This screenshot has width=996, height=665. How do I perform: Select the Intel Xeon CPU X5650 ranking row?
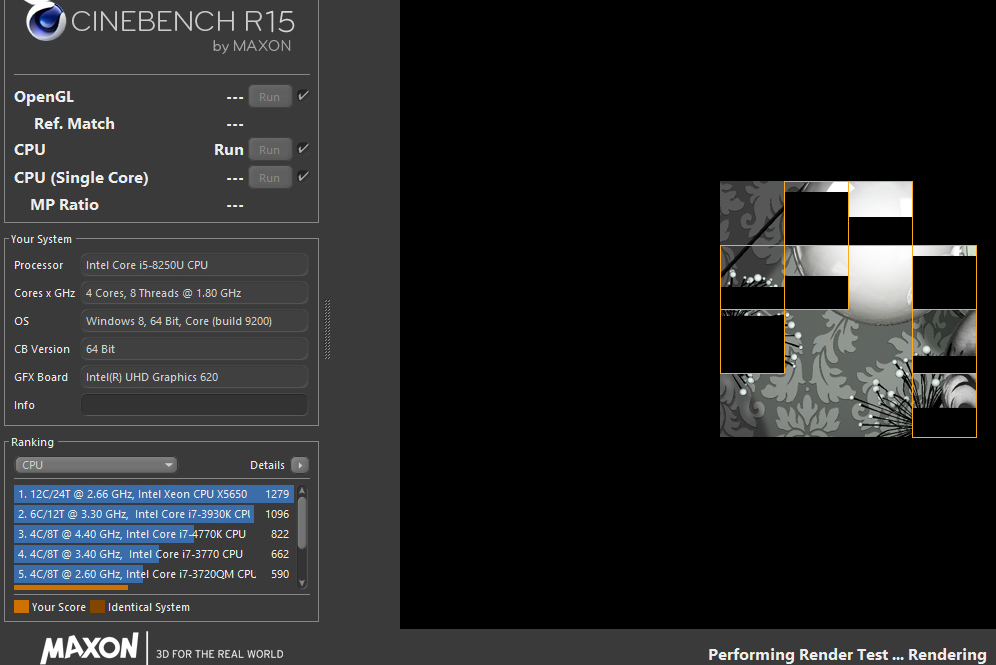click(x=153, y=494)
